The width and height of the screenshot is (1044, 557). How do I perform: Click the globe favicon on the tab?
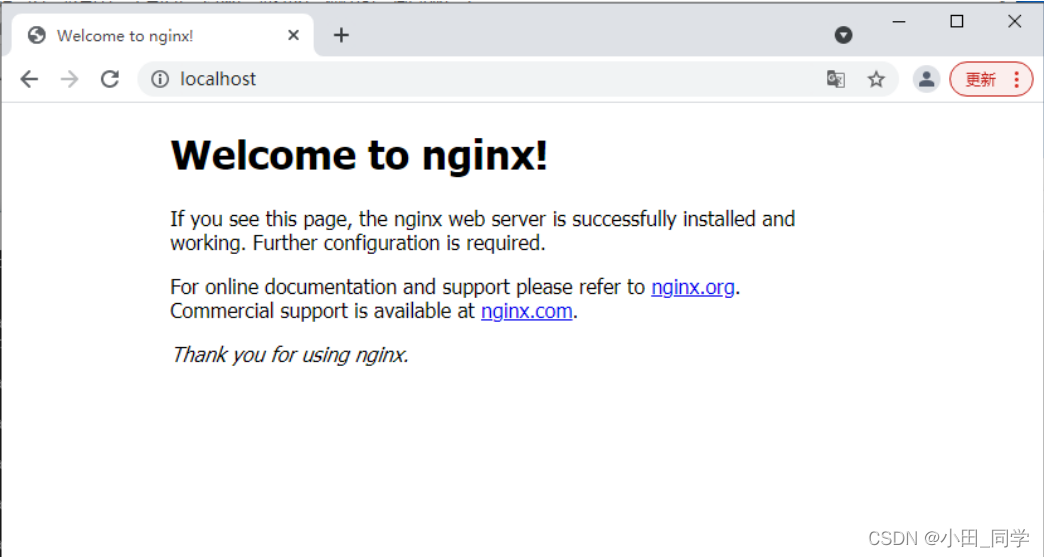coord(37,35)
